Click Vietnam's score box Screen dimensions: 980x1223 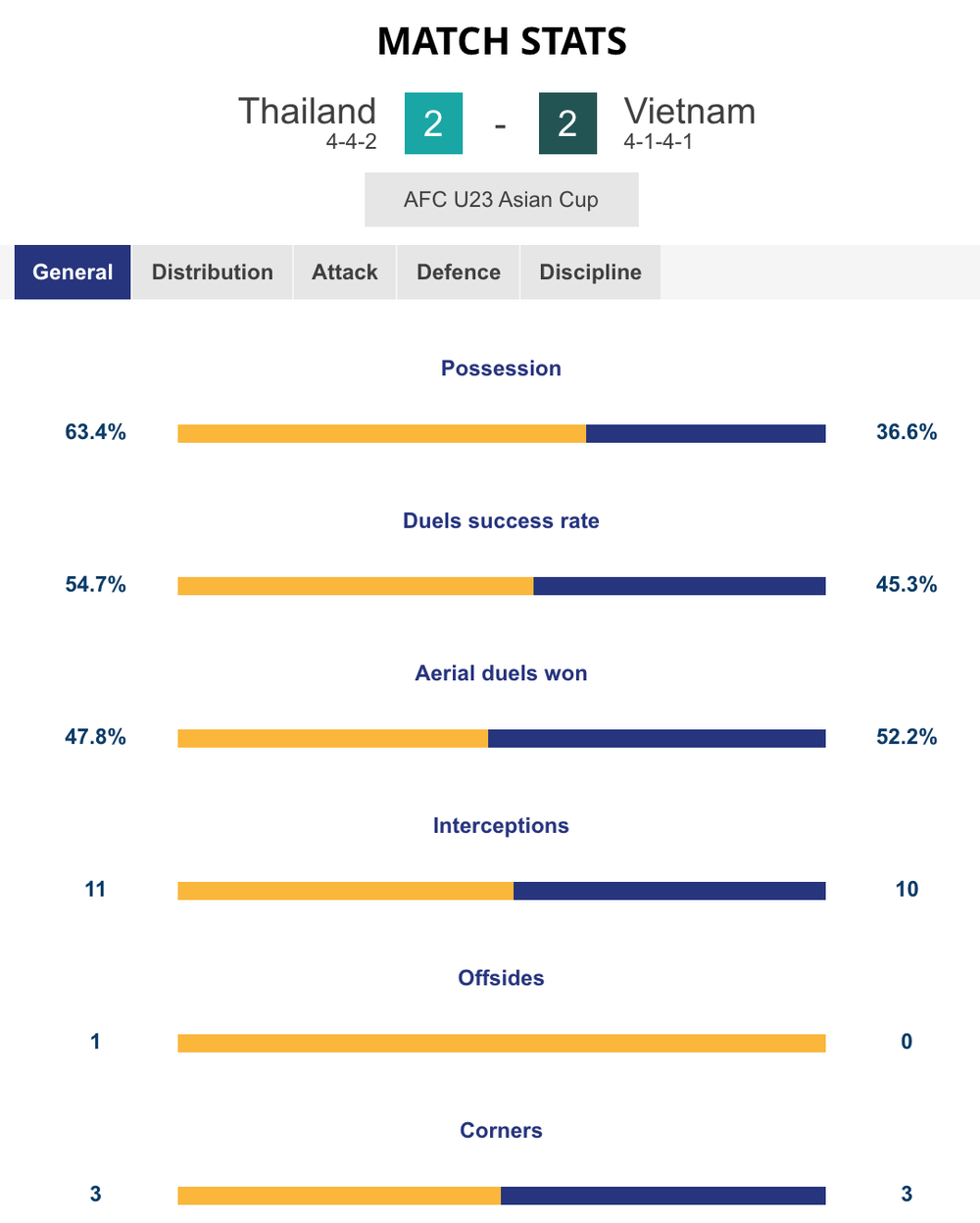(x=567, y=123)
